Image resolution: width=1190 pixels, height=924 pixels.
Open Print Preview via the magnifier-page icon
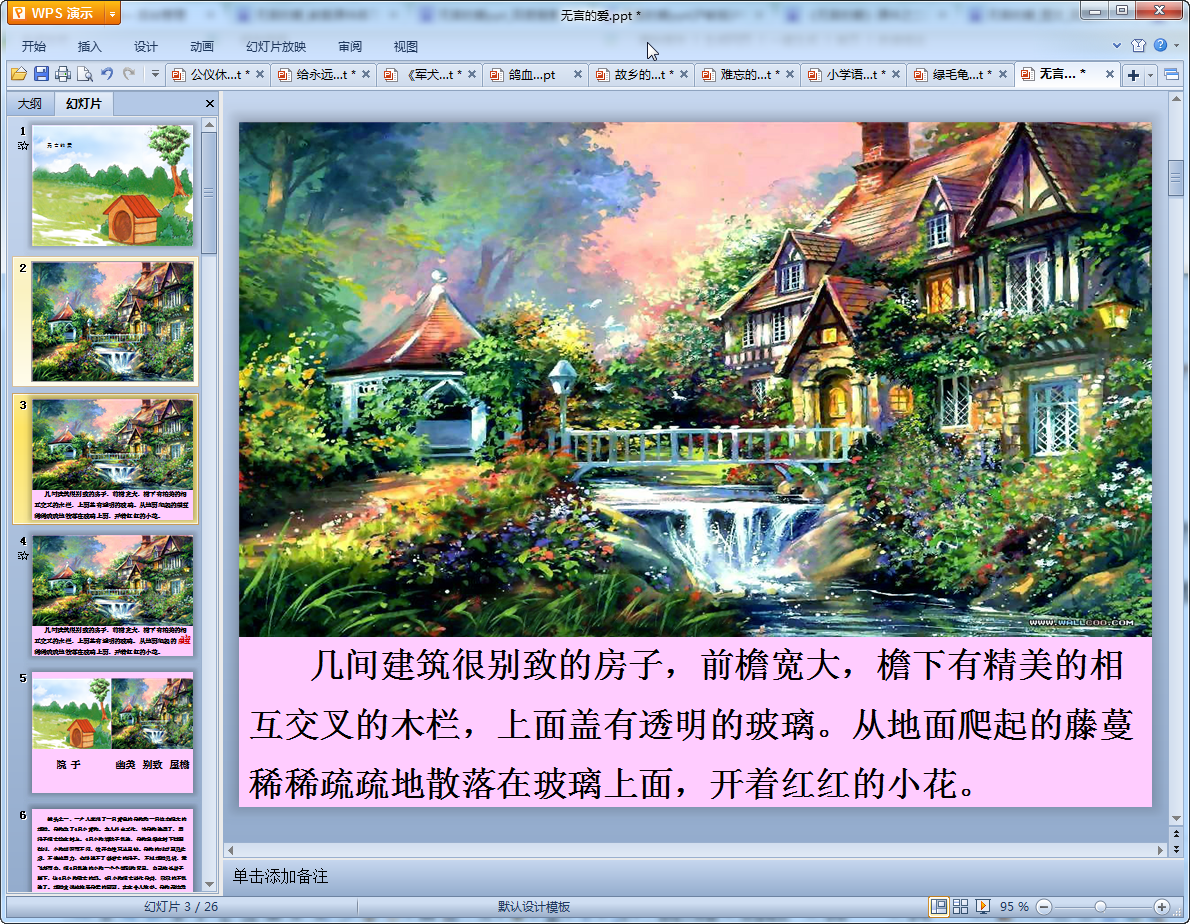pyautogui.click(x=85, y=74)
